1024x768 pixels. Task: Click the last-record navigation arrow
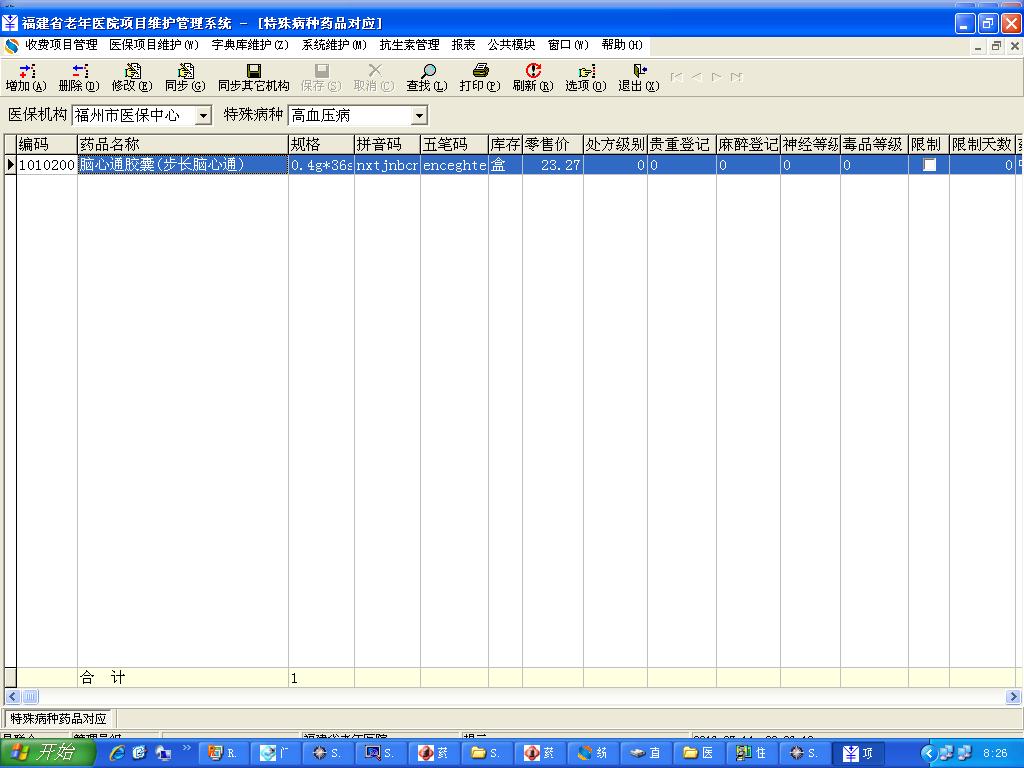tap(737, 77)
